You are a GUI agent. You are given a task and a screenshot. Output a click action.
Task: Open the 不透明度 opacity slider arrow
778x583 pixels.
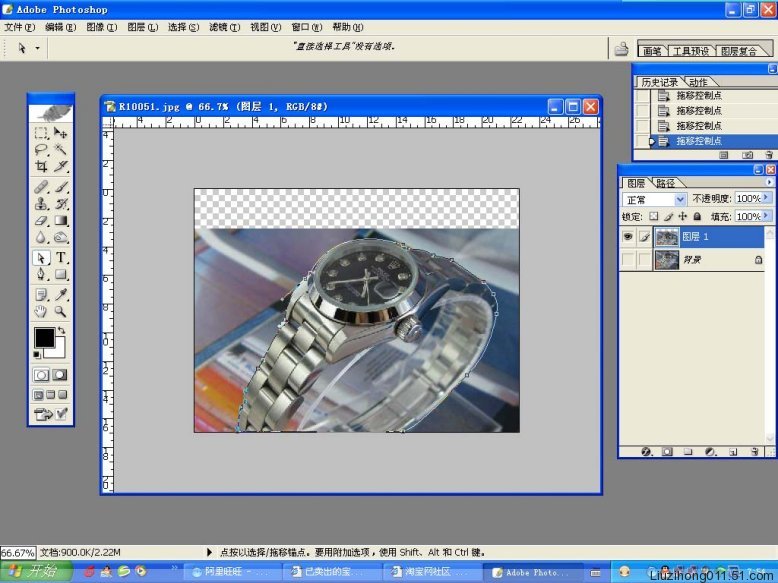[767, 198]
